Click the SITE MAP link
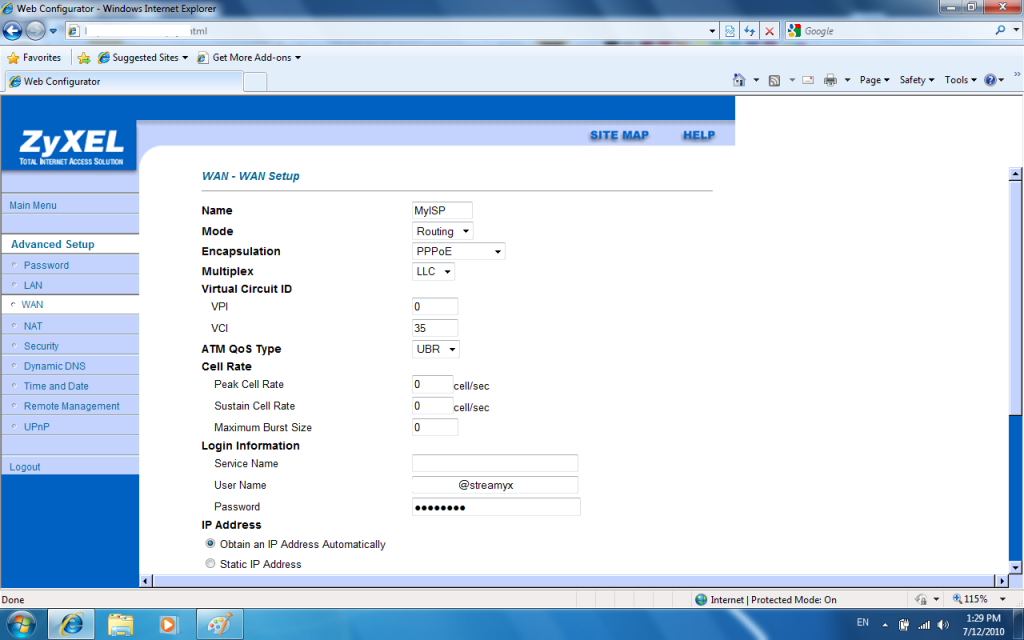Image resolution: width=1024 pixels, height=640 pixels. pyautogui.click(x=619, y=135)
